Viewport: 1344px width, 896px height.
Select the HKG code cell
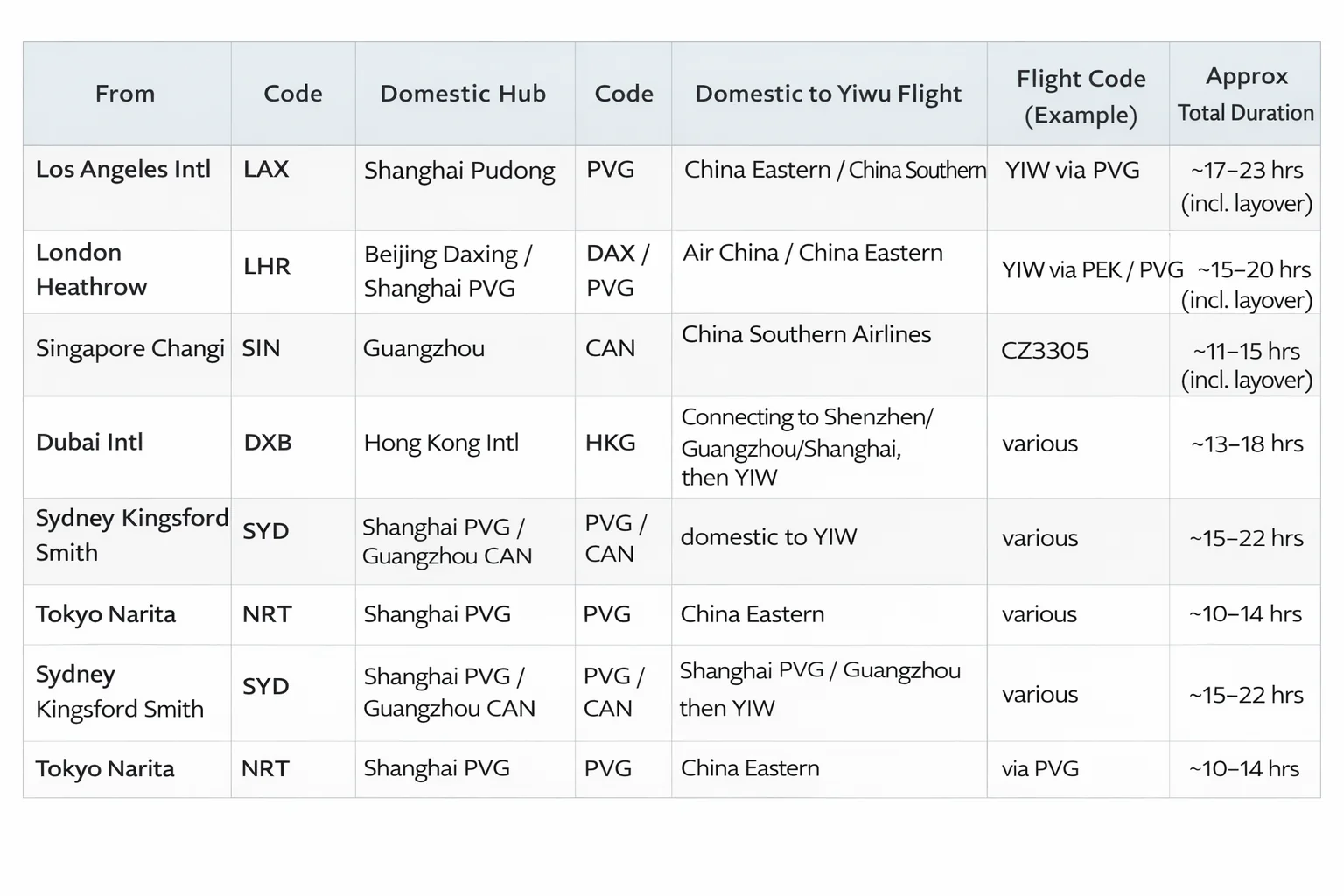[611, 443]
